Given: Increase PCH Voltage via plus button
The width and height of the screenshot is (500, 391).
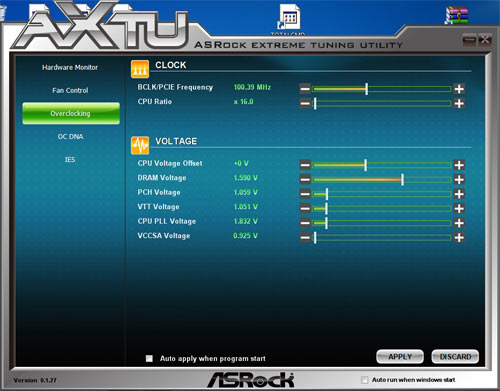Looking at the screenshot, I should pos(459,194).
